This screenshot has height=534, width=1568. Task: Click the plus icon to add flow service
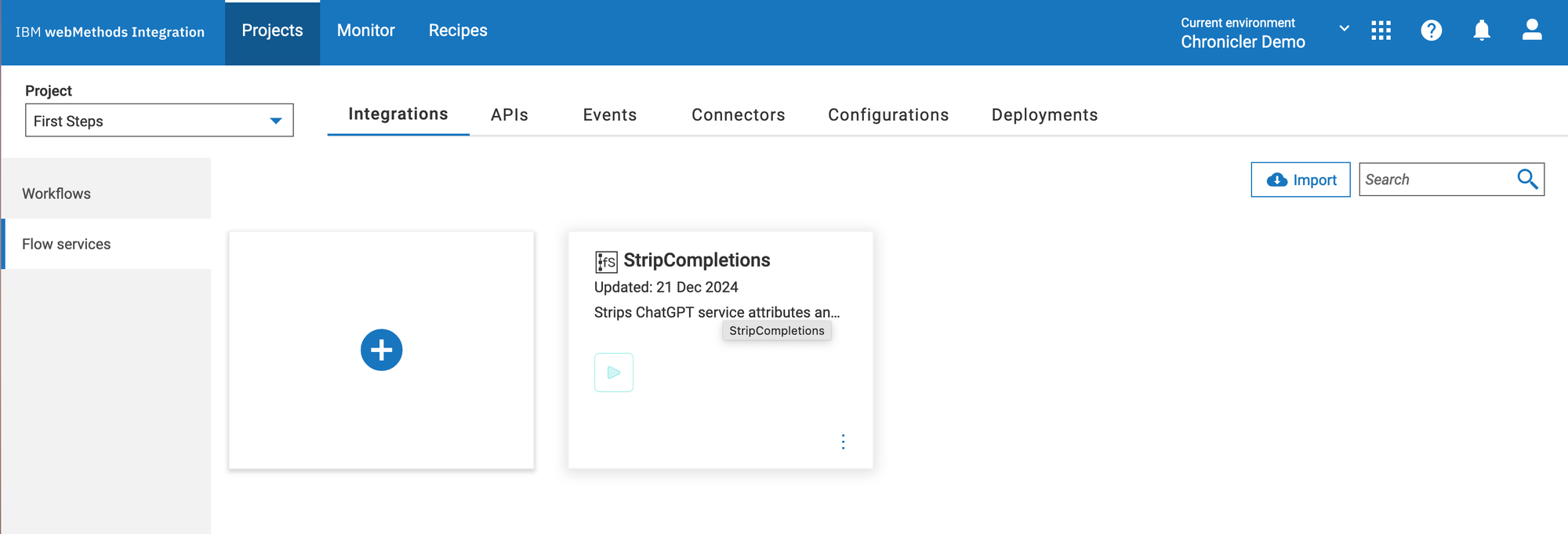[381, 350]
